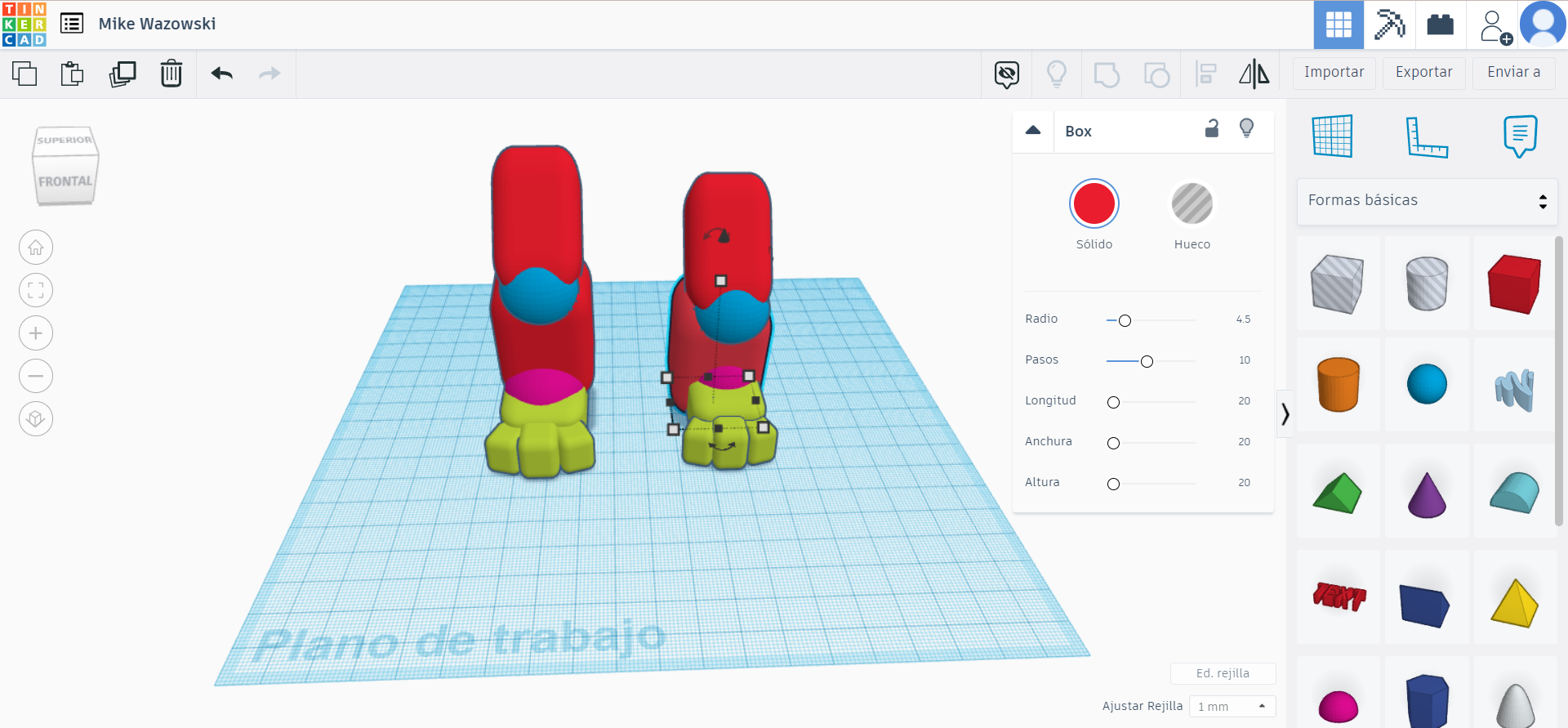Adjust the Radio slider handle
This screenshot has width=1568, height=728.
(x=1125, y=320)
